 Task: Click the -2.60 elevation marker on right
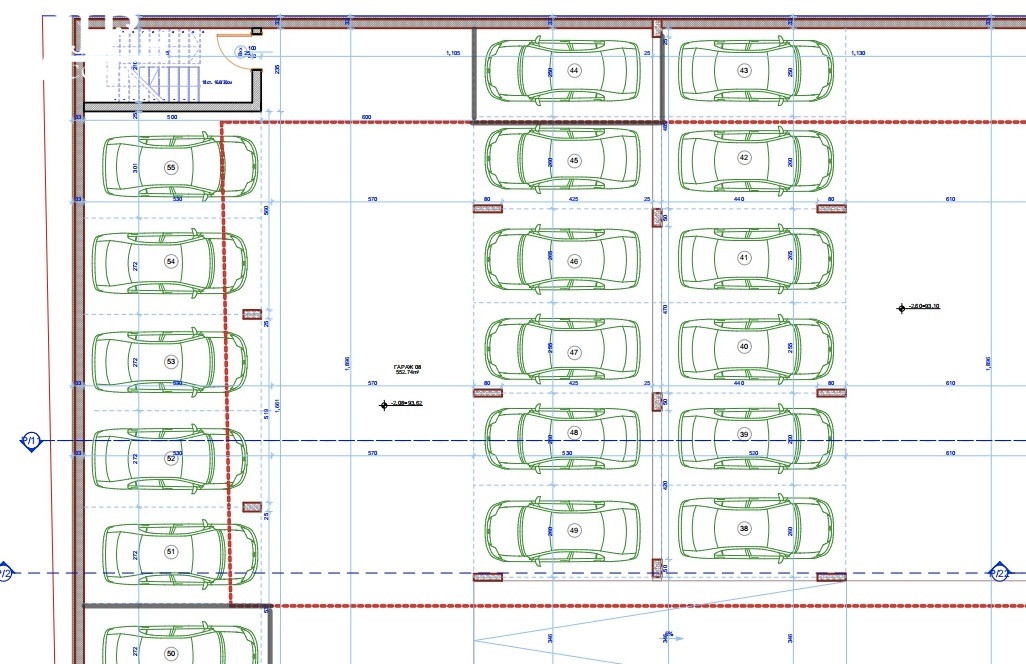coord(918,307)
